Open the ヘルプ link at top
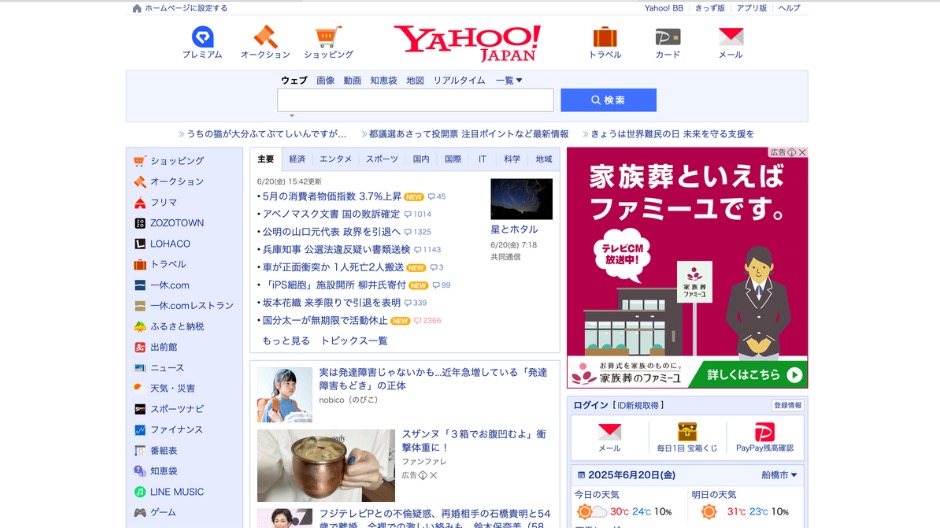Image resolution: width=940 pixels, height=528 pixels. (789, 8)
